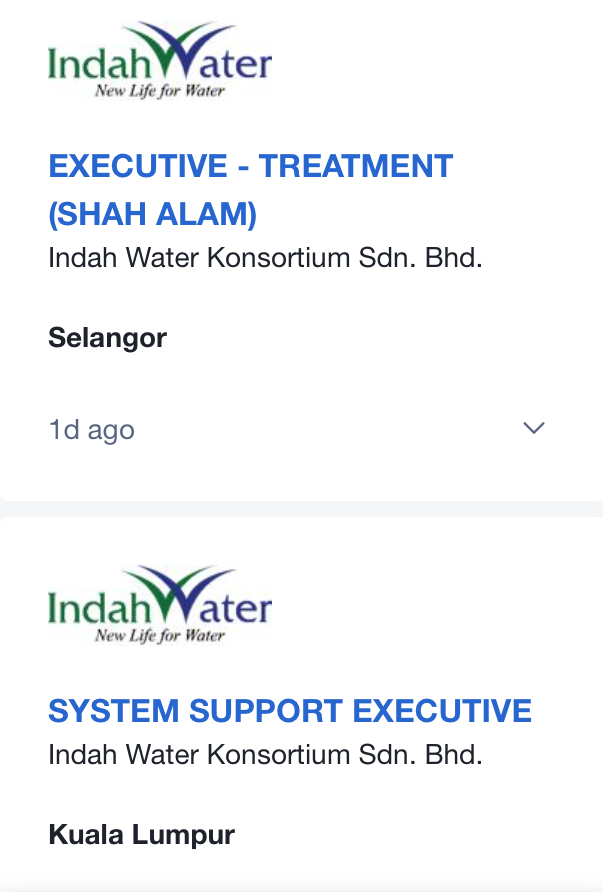Viewport: 603px width, 892px height.
Task: Click empty area right of Kuala Lumpur text
Action: pyautogui.click(x=420, y=834)
